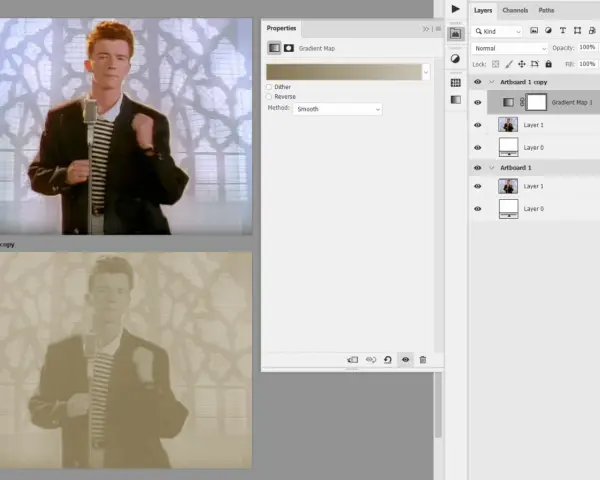Select the Gradient Map 1 layer name
This screenshot has width=600, height=480.
(572, 102)
